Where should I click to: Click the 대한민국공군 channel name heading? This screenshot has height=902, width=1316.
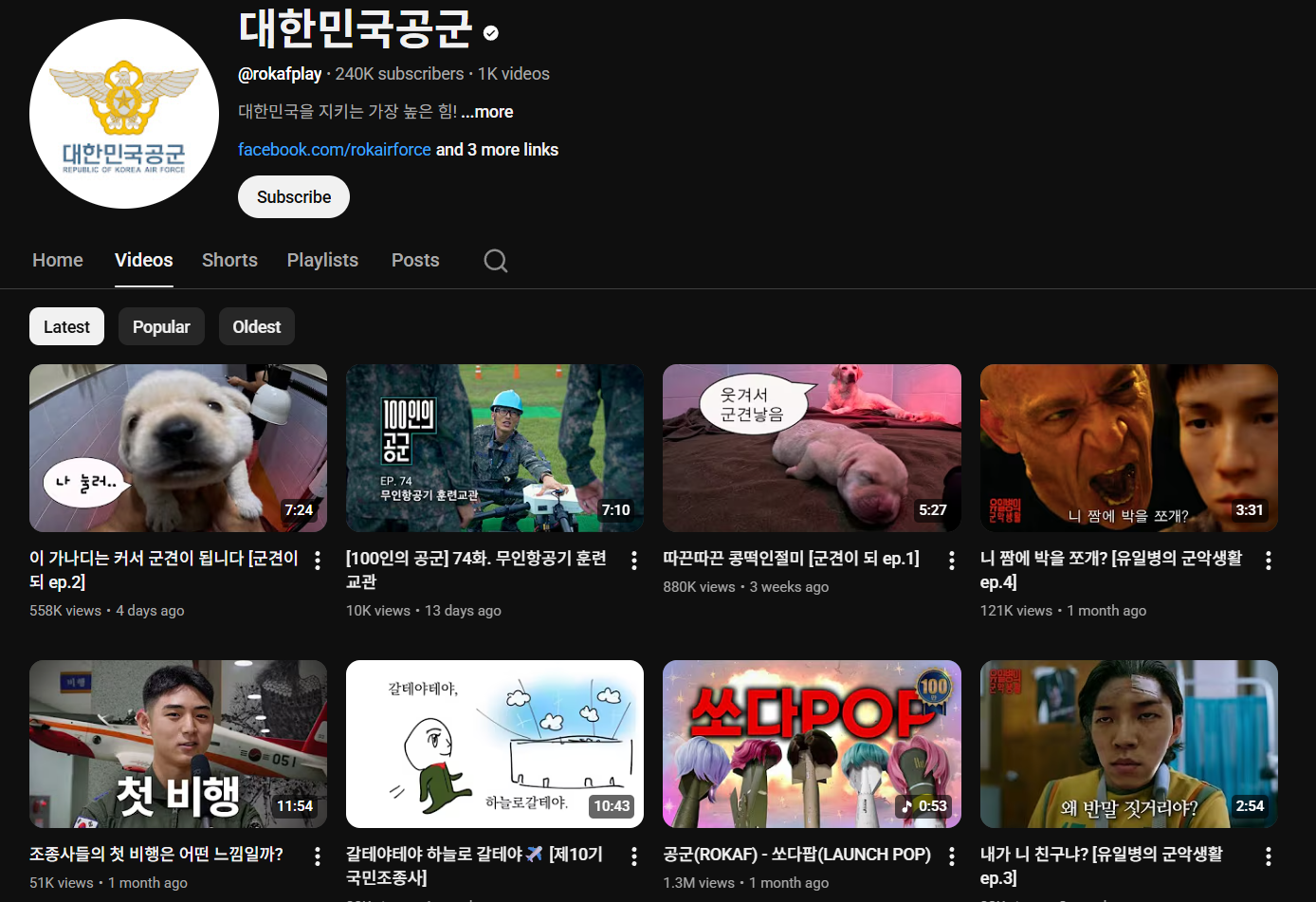[x=356, y=28]
